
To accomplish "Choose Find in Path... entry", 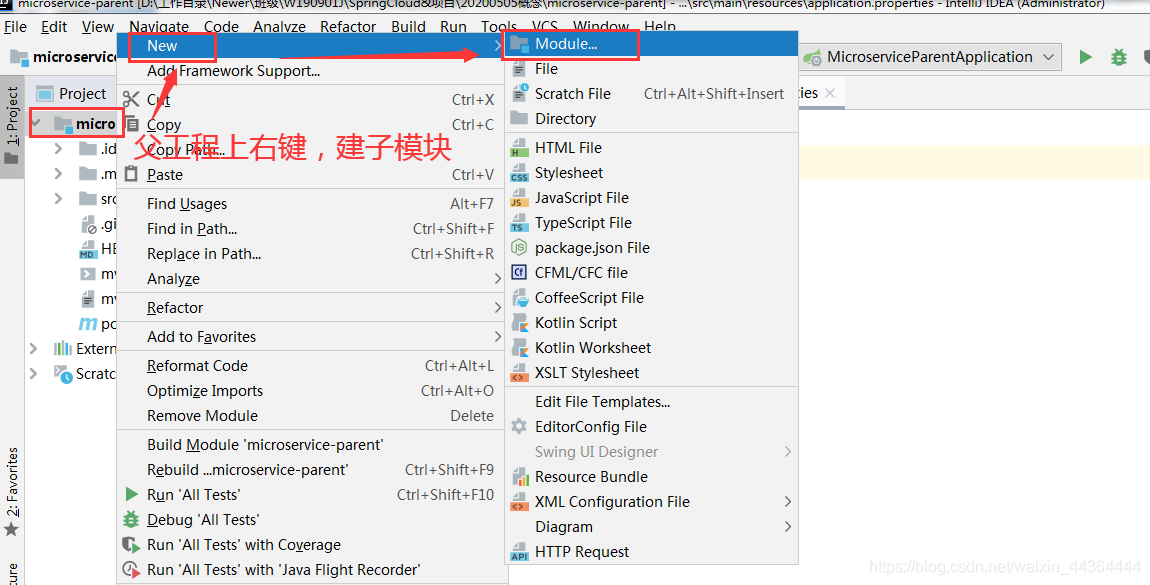I will coord(311,229).
